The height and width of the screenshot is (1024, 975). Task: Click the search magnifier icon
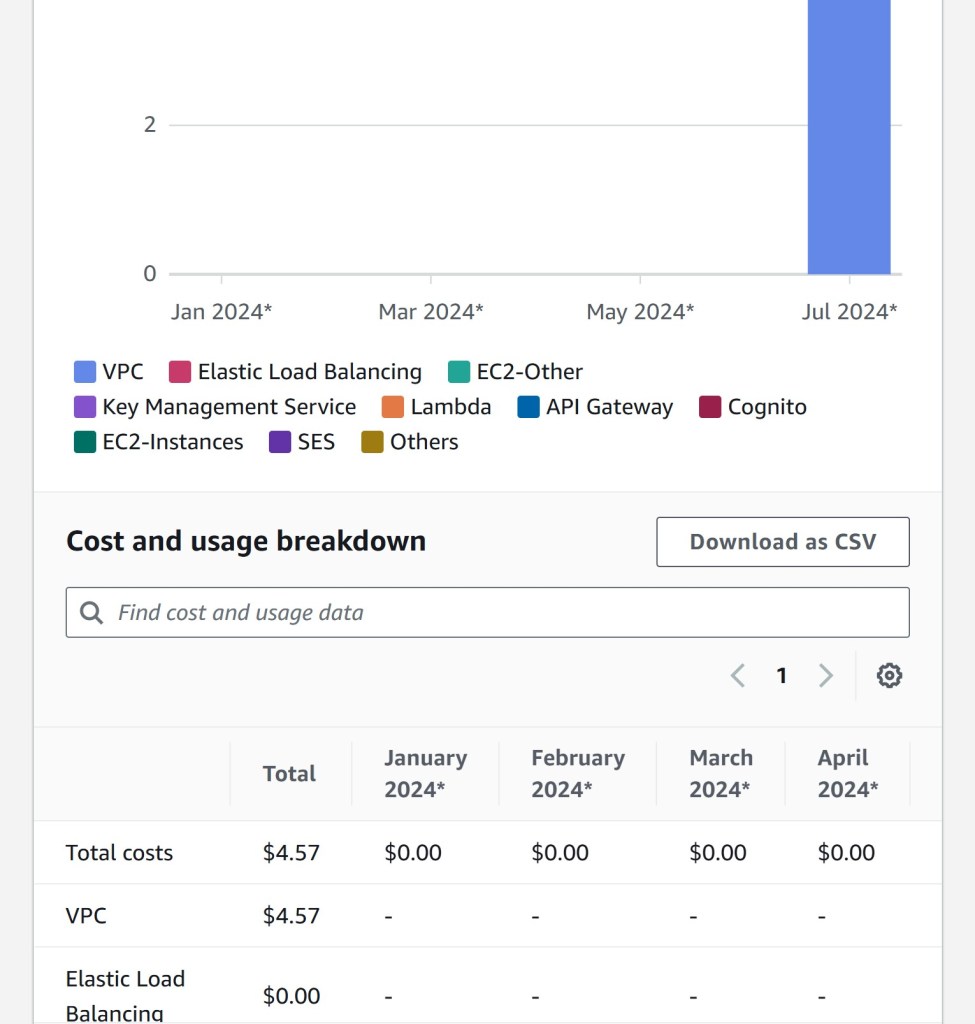tap(92, 611)
